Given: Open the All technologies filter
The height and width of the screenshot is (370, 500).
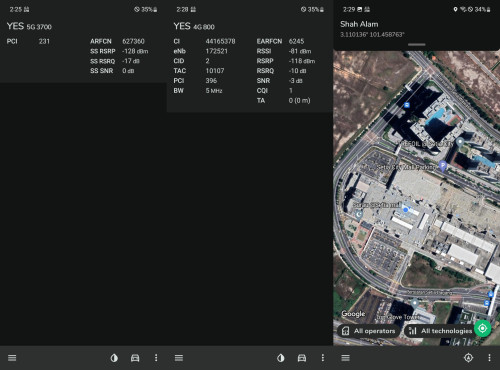Looking at the screenshot, I should pos(440,331).
